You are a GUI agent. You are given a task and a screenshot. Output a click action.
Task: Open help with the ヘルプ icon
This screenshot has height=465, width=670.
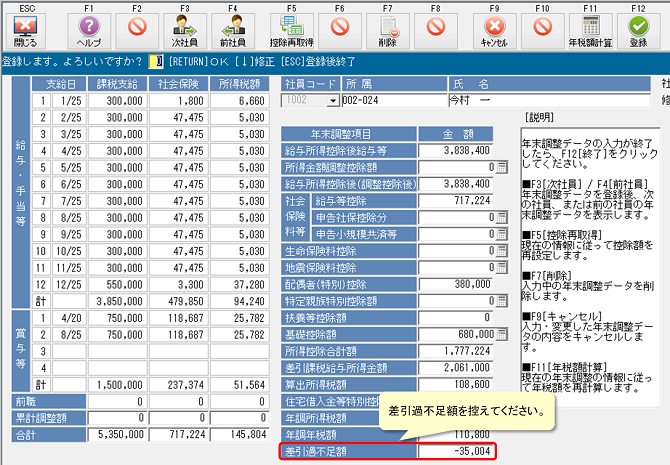tap(89, 30)
